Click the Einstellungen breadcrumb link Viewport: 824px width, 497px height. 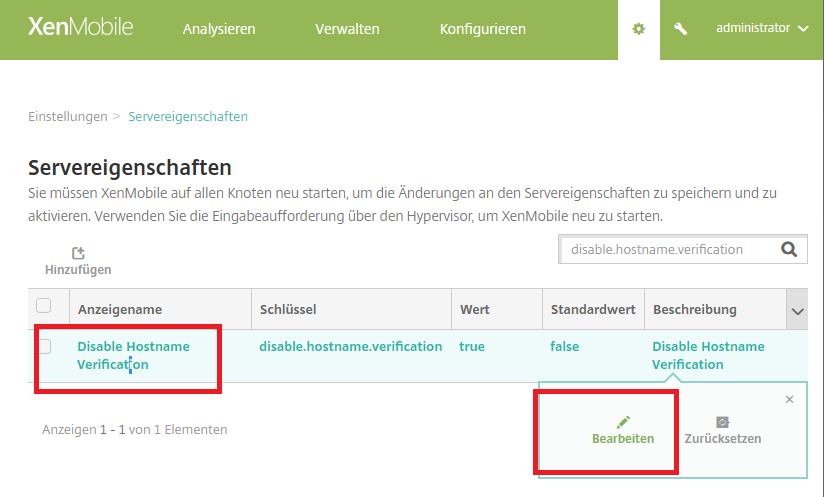point(67,116)
